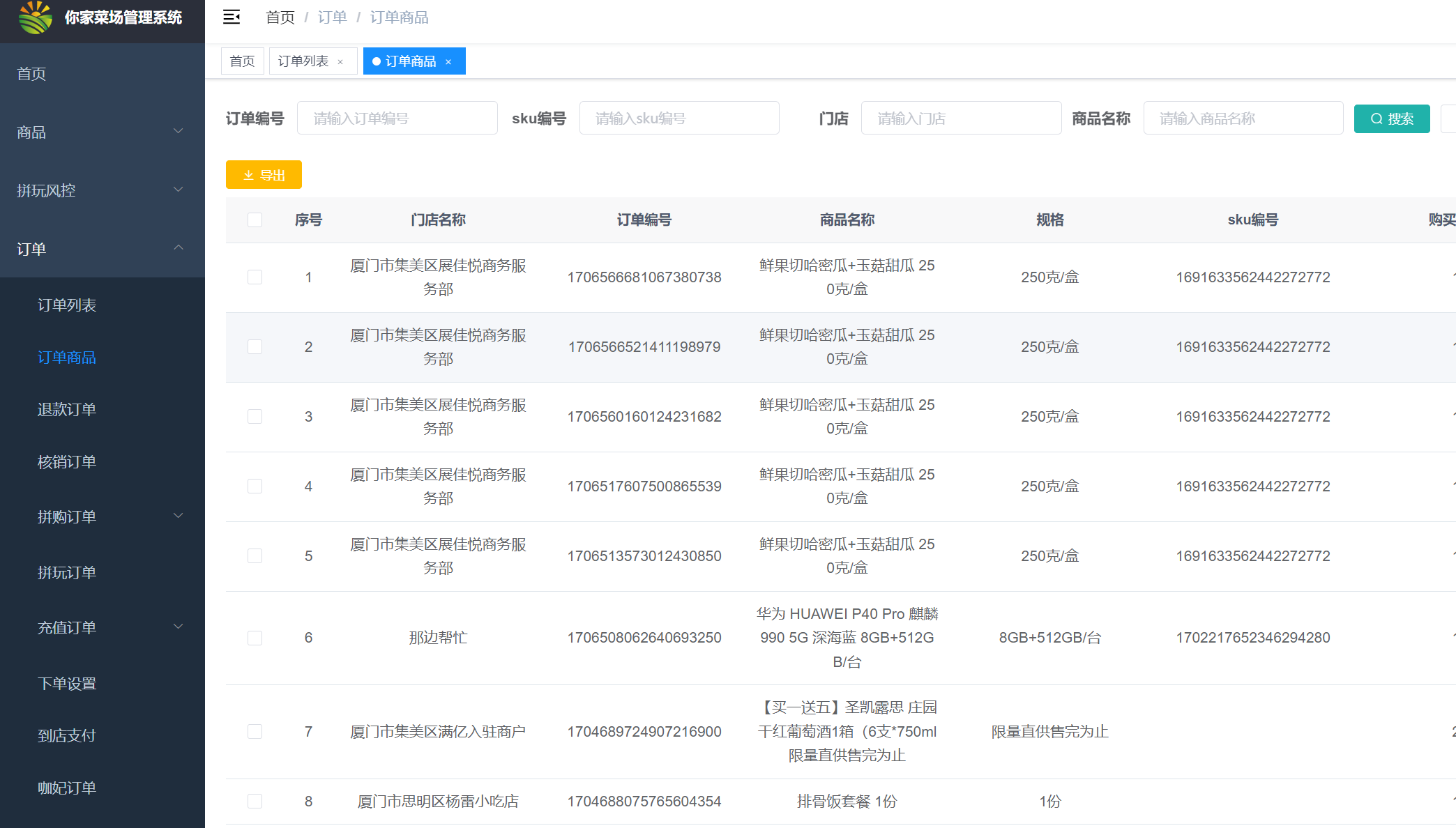Focus the 门店 input field
1456x828 pixels.
(x=961, y=118)
